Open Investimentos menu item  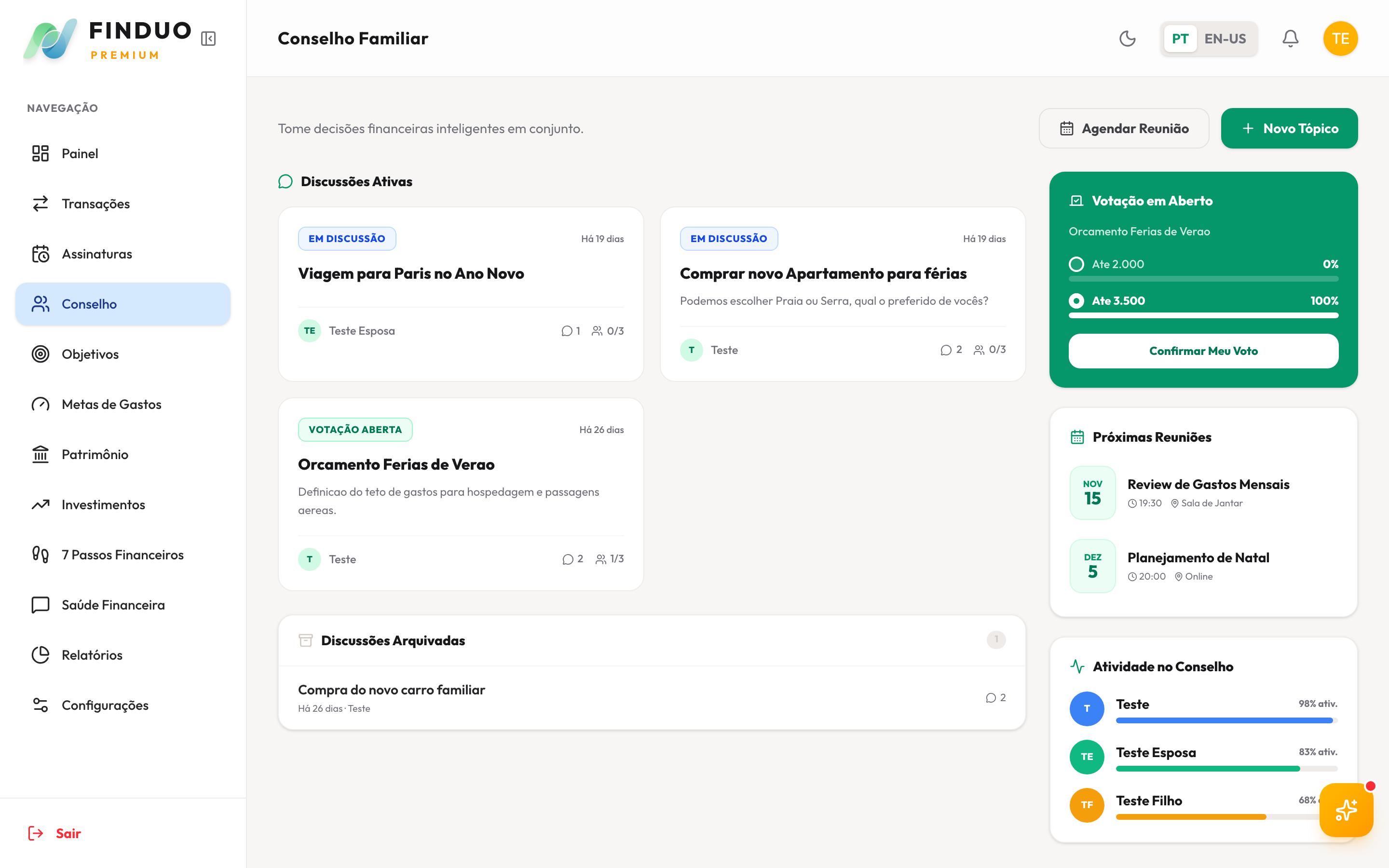[x=103, y=504]
